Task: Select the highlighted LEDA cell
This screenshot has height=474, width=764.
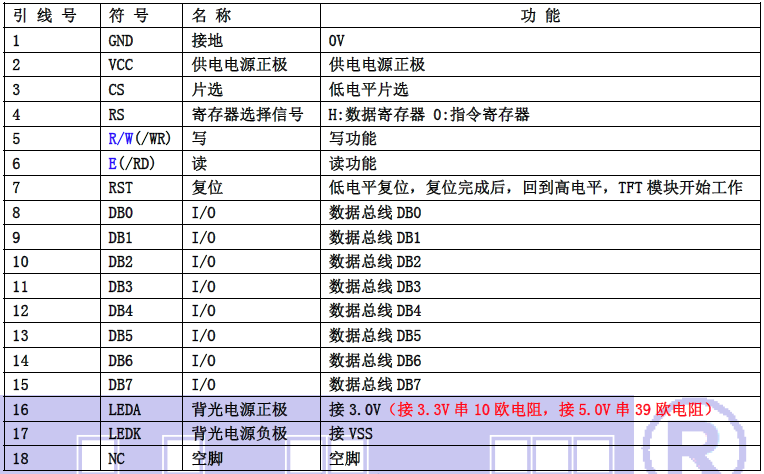Action: click(x=123, y=409)
